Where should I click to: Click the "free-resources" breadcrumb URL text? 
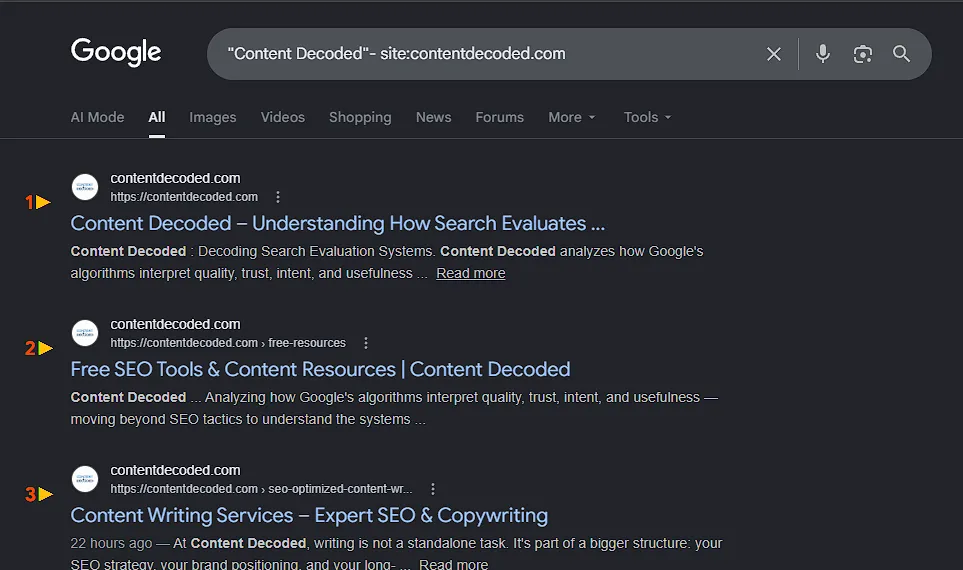pyautogui.click(x=307, y=343)
